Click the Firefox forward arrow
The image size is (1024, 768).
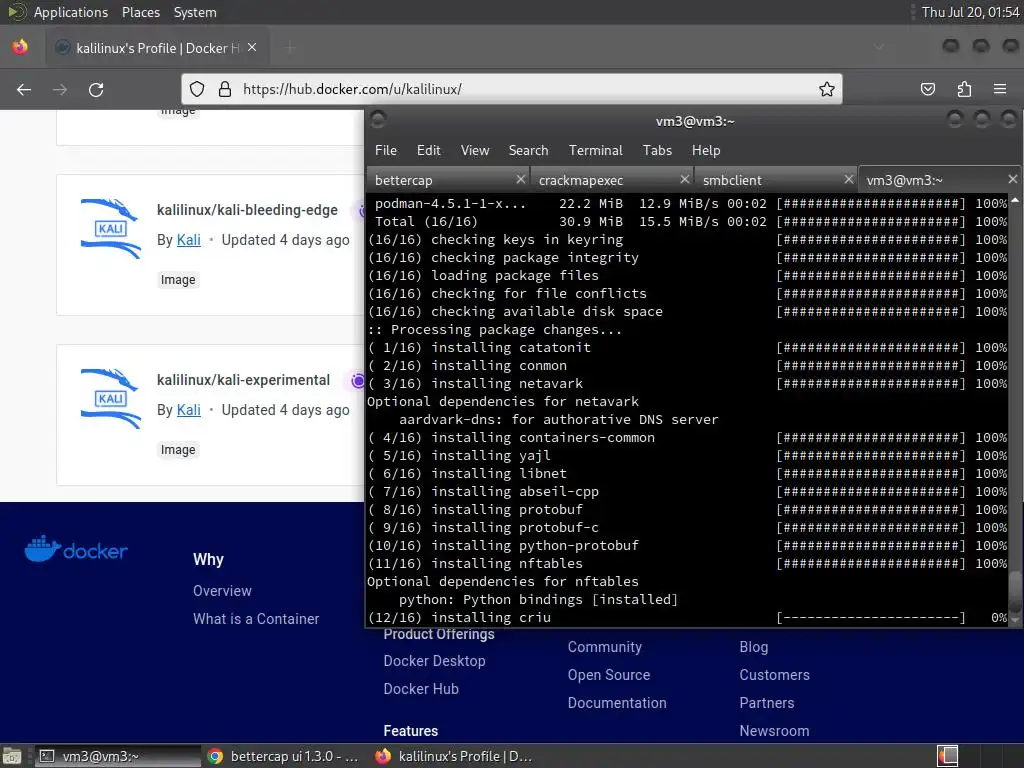pos(60,89)
